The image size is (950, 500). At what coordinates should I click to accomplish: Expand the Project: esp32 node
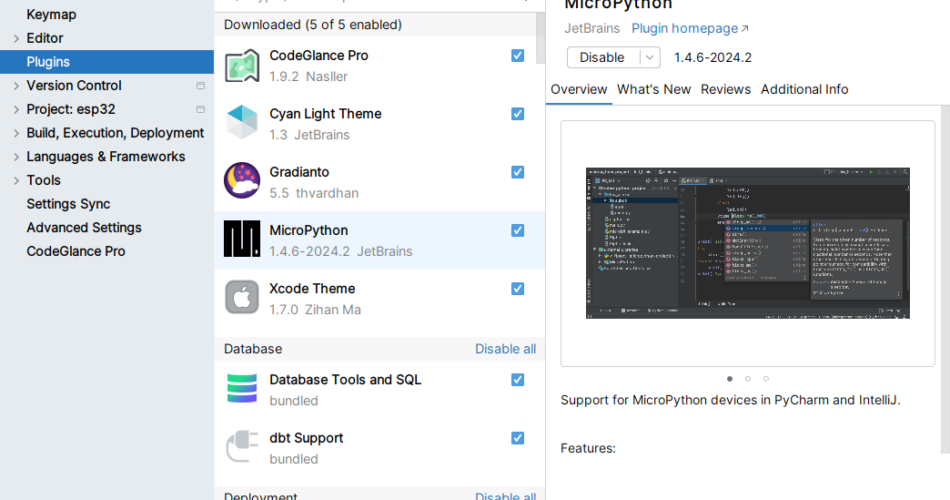[16, 109]
